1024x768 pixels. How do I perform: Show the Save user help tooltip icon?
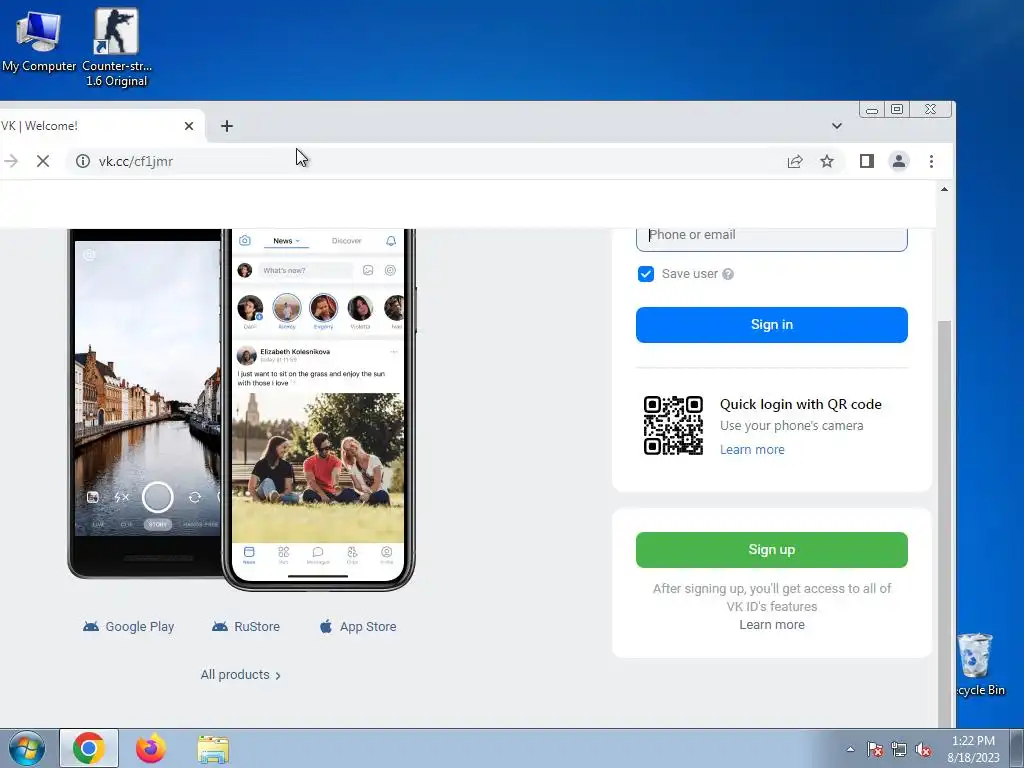coord(728,274)
